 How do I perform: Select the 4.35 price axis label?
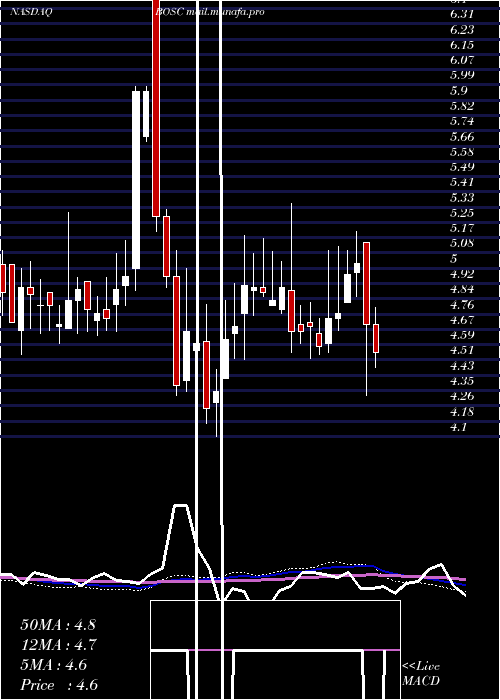[x=462, y=381]
